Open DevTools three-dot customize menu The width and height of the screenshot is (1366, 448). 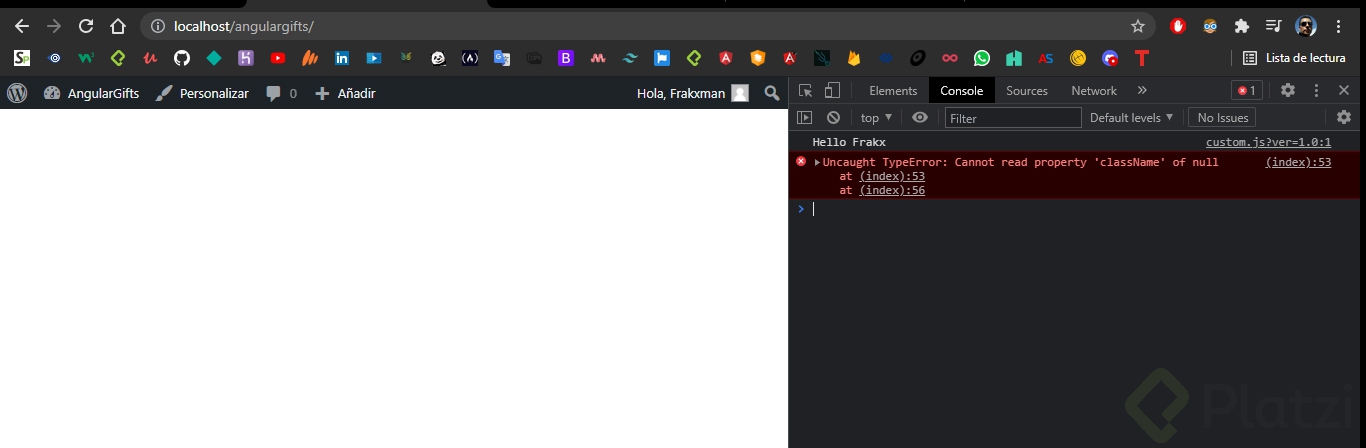click(x=1316, y=90)
